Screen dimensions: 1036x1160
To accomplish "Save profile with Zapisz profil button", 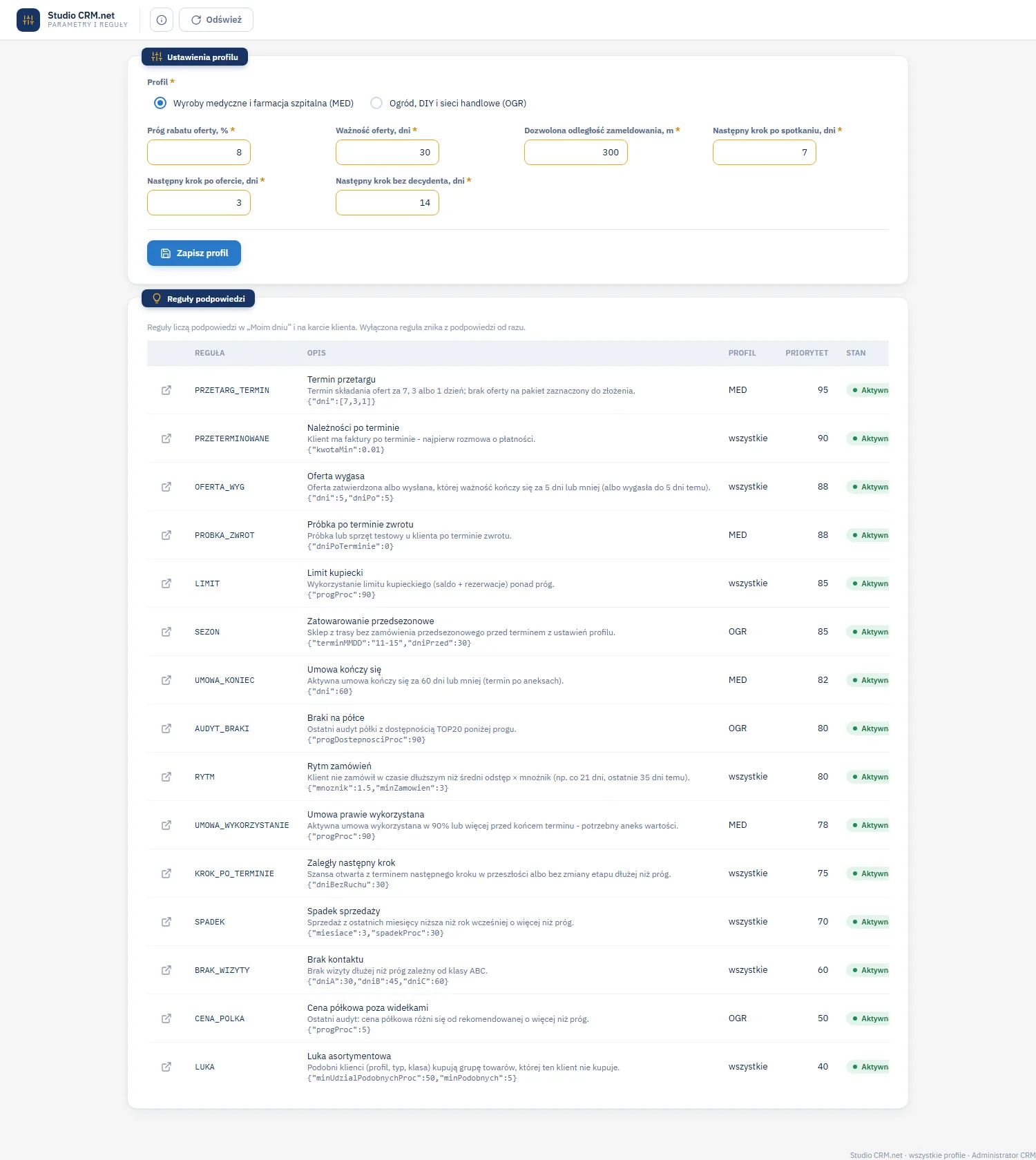I will (x=194, y=253).
